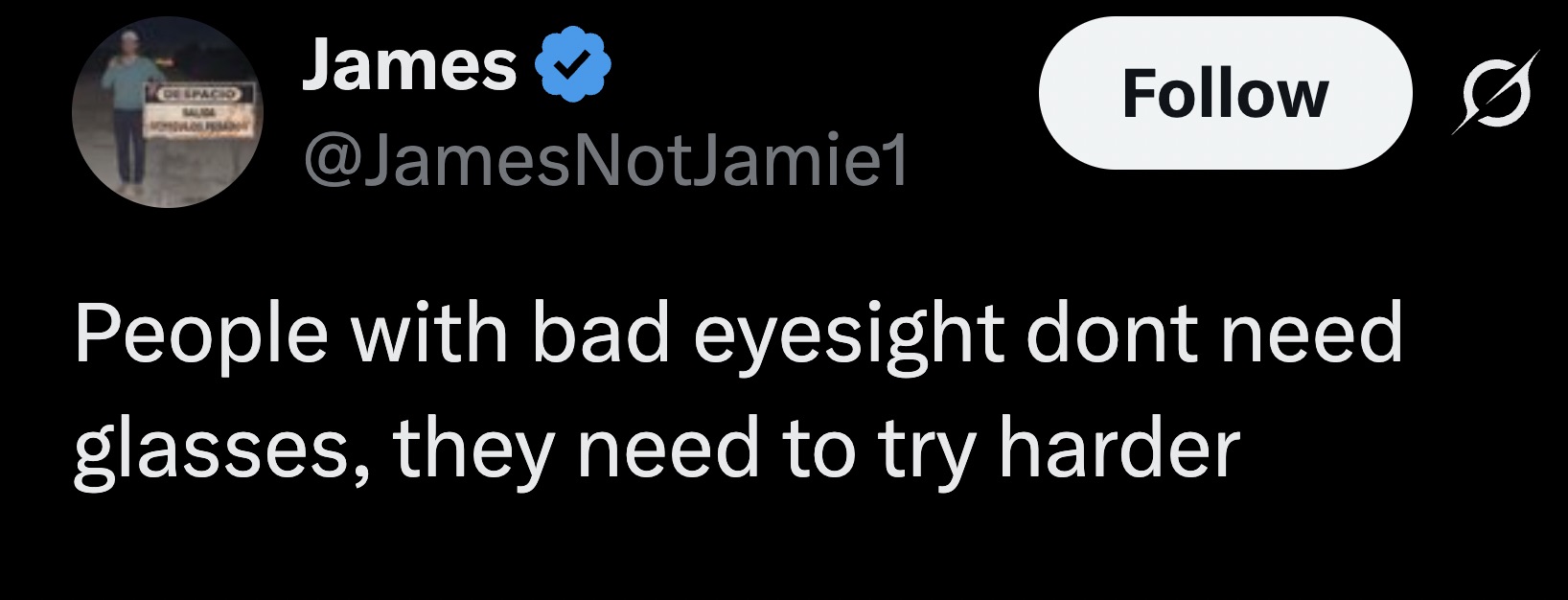The height and width of the screenshot is (600, 1568).
Task: Click the word "eyesight" in the tweet
Action: pos(848,335)
